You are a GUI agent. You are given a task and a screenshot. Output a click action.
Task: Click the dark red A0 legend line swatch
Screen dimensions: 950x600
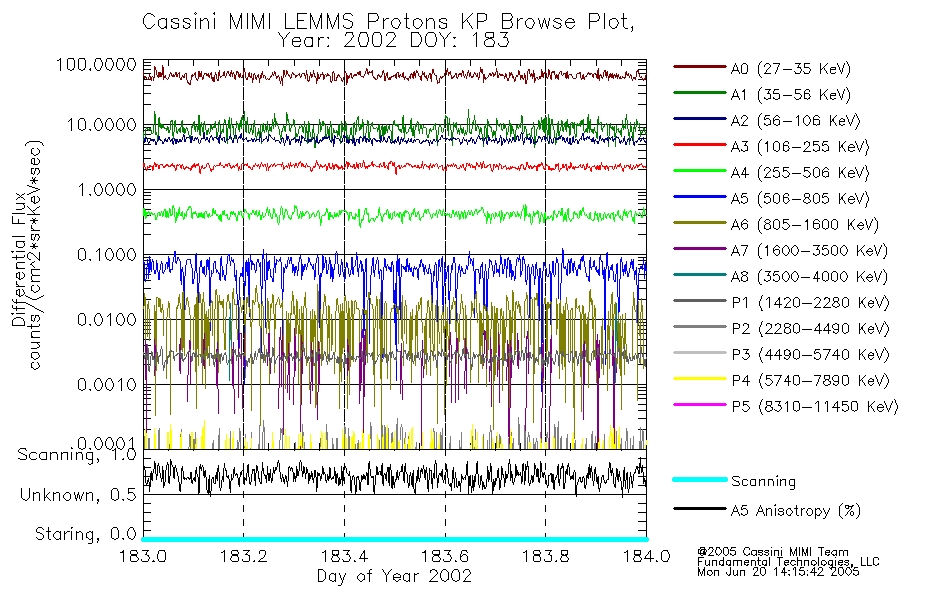[x=699, y=67]
